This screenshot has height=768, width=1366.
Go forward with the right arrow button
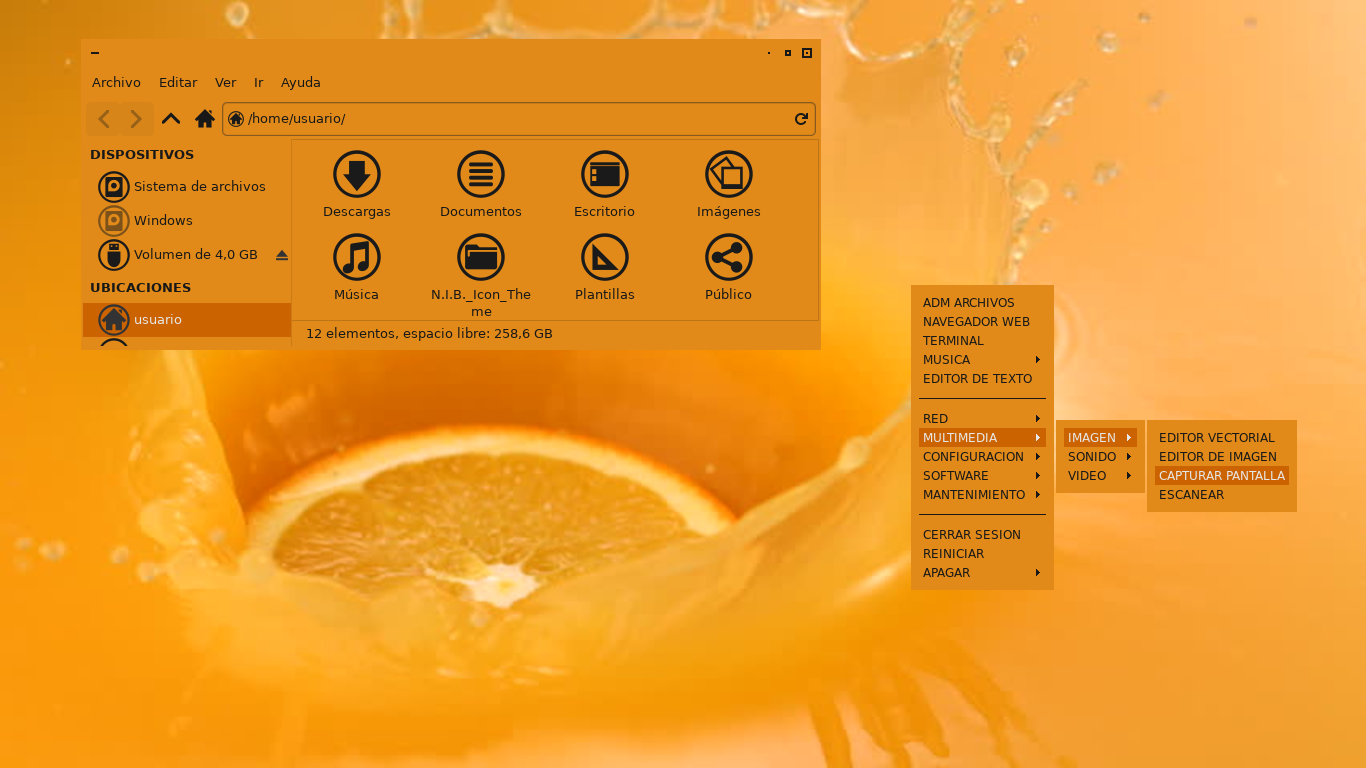pos(137,119)
